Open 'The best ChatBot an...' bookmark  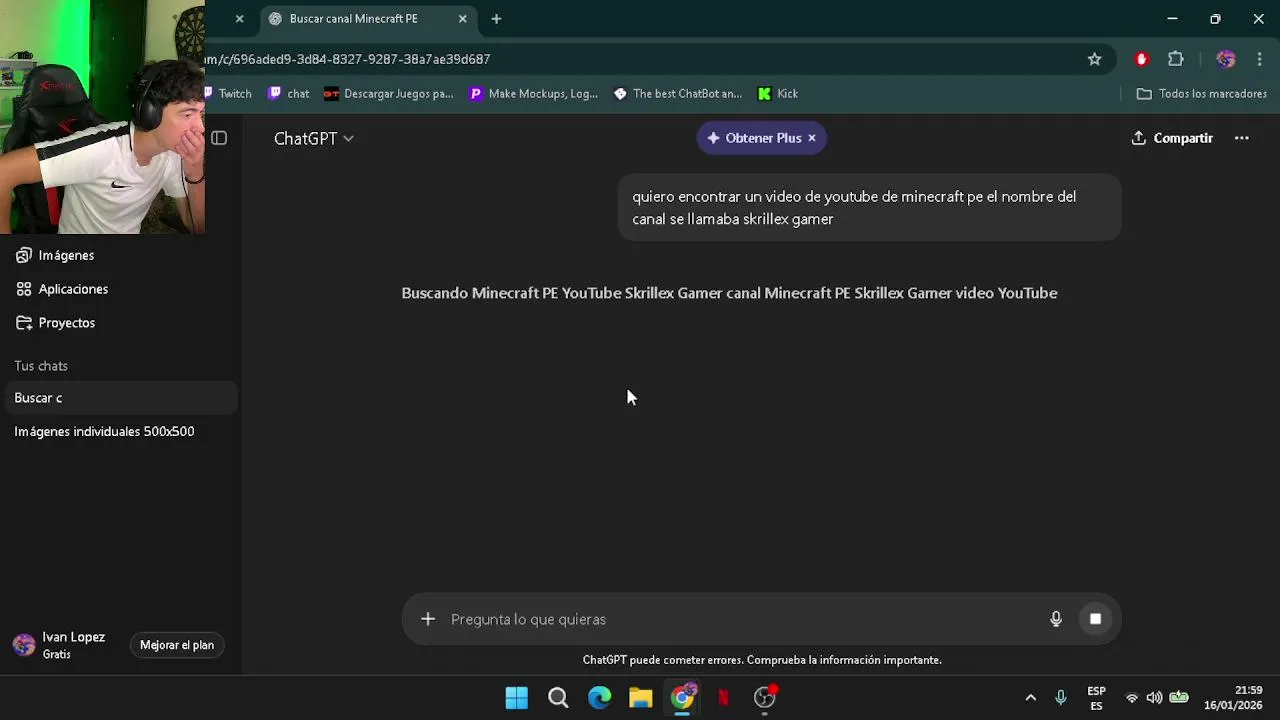[x=678, y=94]
